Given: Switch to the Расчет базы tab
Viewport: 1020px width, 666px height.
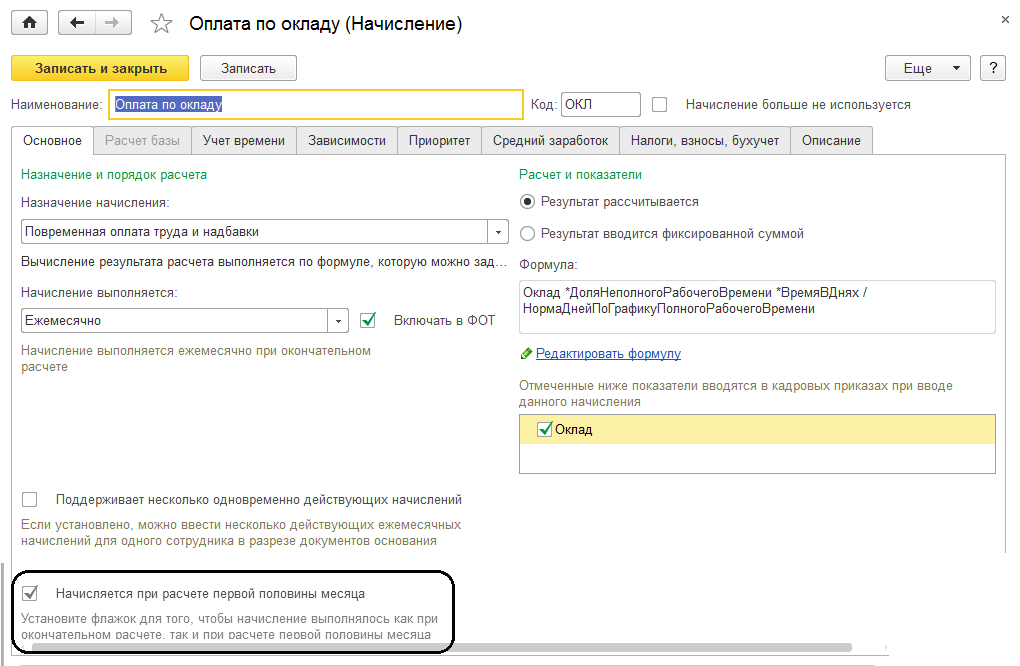Looking at the screenshot, I should [142, 140].
